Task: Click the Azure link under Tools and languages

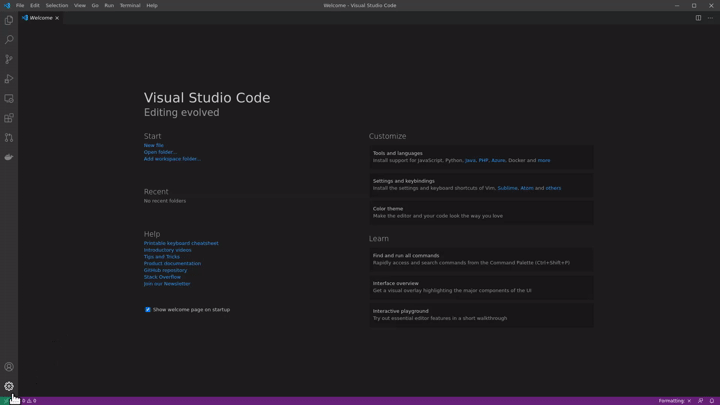Action: 498,160
